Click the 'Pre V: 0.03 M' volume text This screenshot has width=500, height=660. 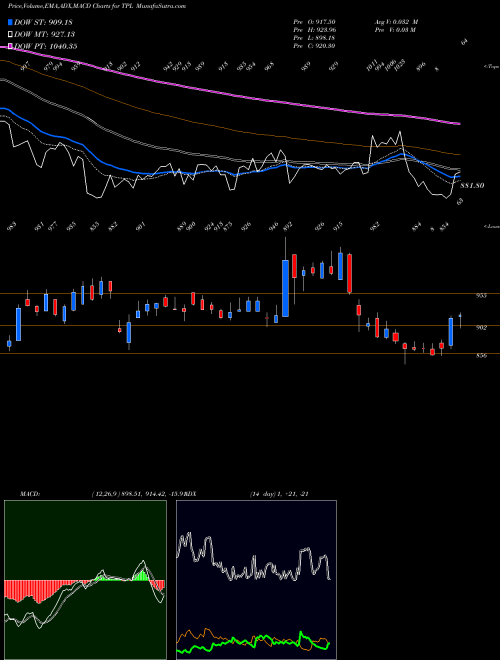(x=395, y=30)
